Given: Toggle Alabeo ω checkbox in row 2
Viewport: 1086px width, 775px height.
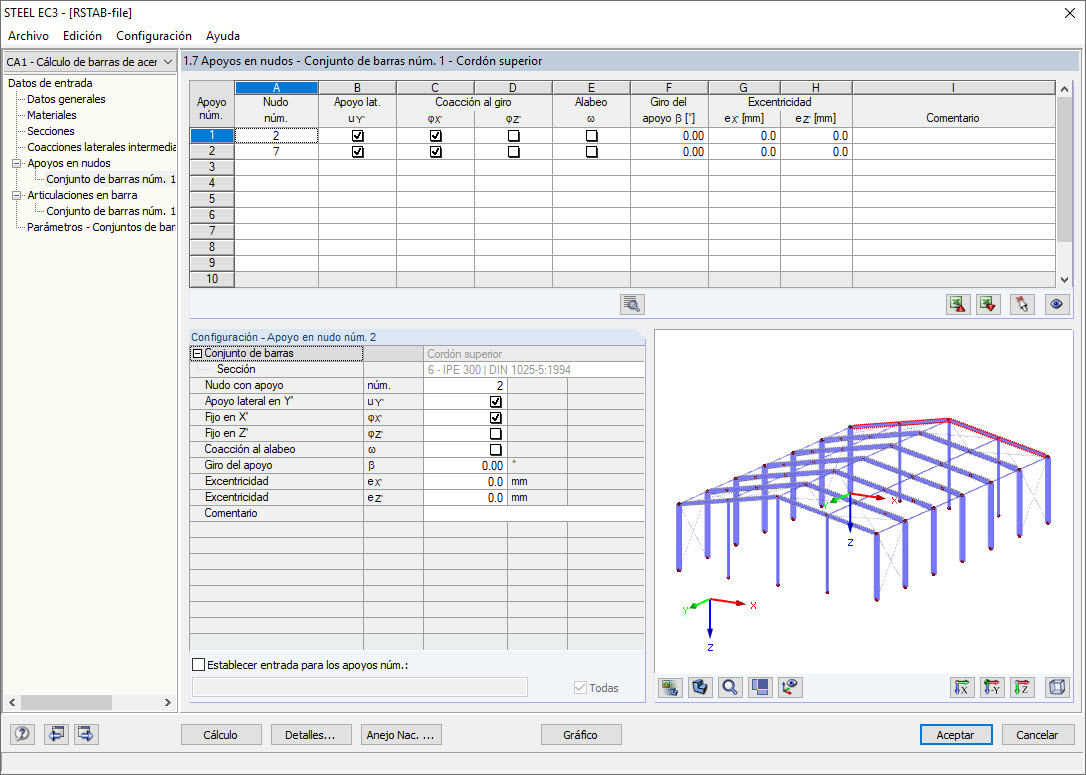Looking at the screenshot, I should click(591, 152).
